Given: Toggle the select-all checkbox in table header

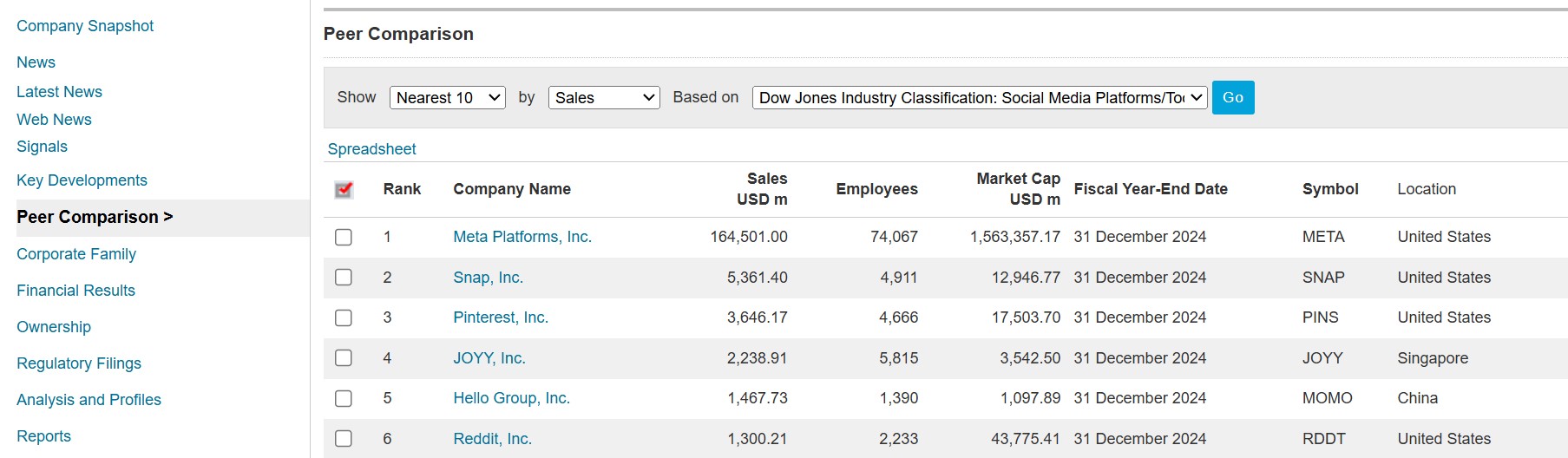Looking at the screenshot, I should (x=344, y=190).
